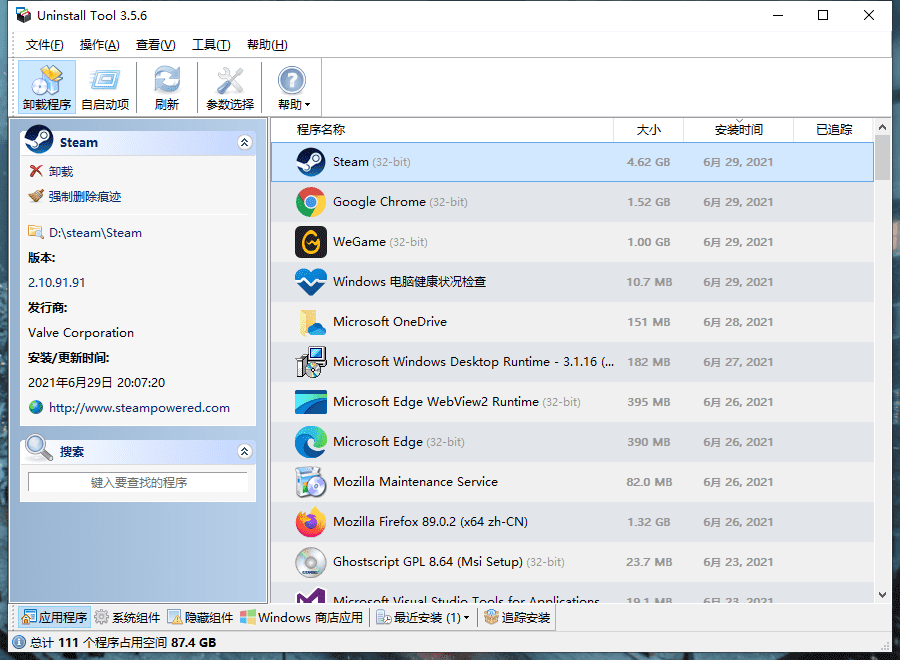Click 强制删除痕迹 force removal link
Viewport: 900px width, 660px height.
(85, 197)
